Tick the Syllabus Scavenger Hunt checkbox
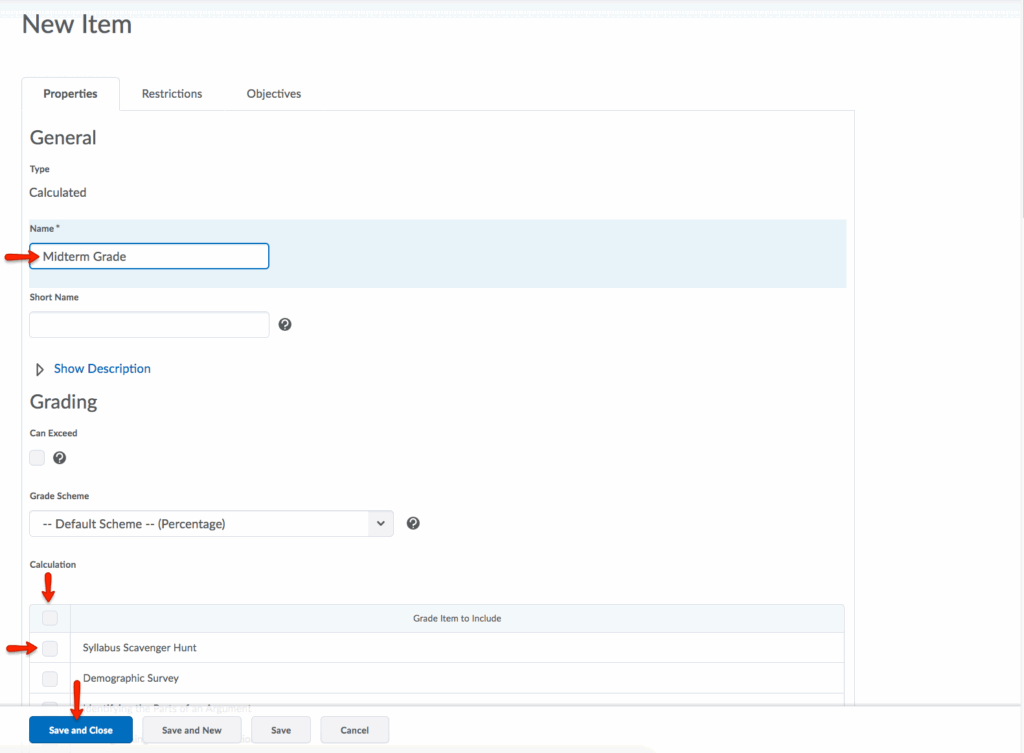The image size is (1024, 753). 50,648
